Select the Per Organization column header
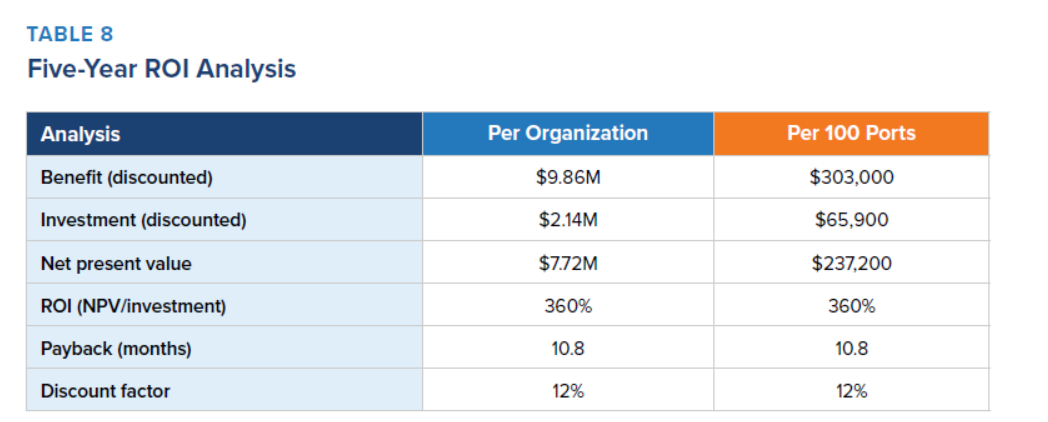1048x422 pixels. 567,133
